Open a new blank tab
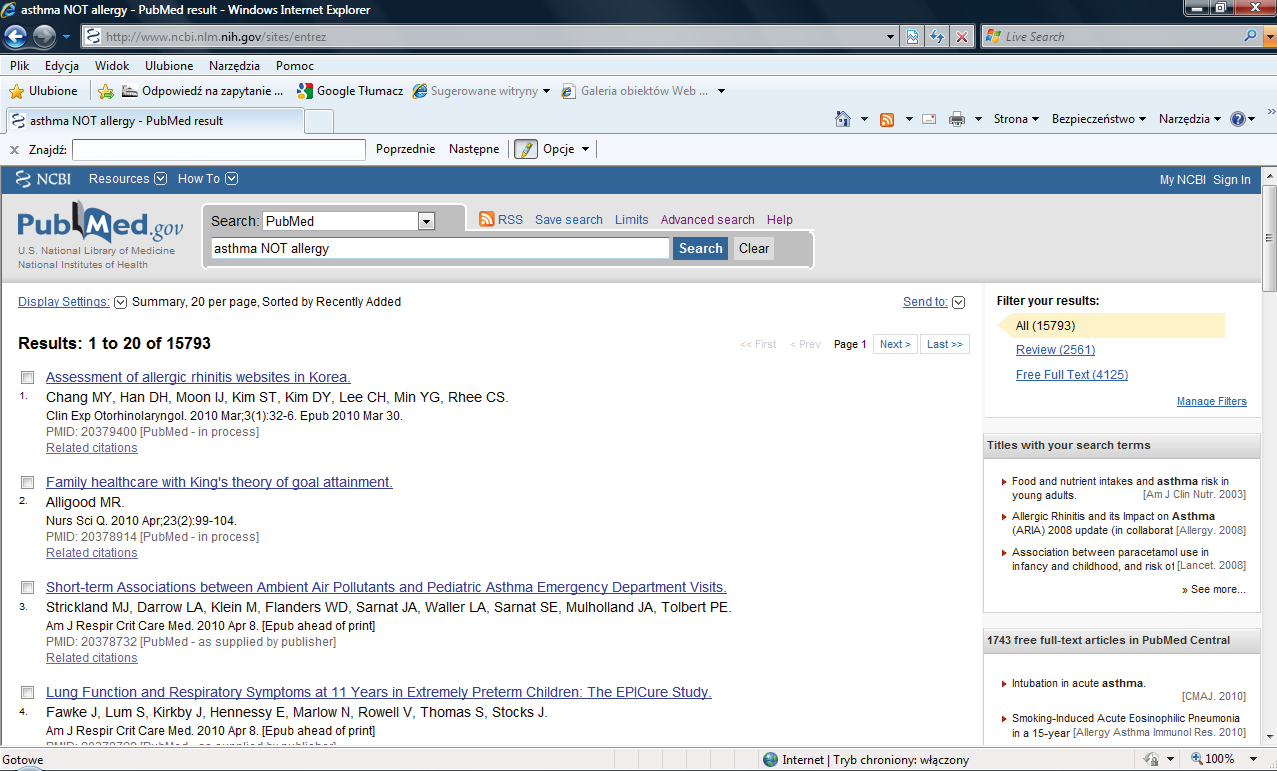Image resolution: width=1277 pixels, height=771 pixels. click(318, 121)
